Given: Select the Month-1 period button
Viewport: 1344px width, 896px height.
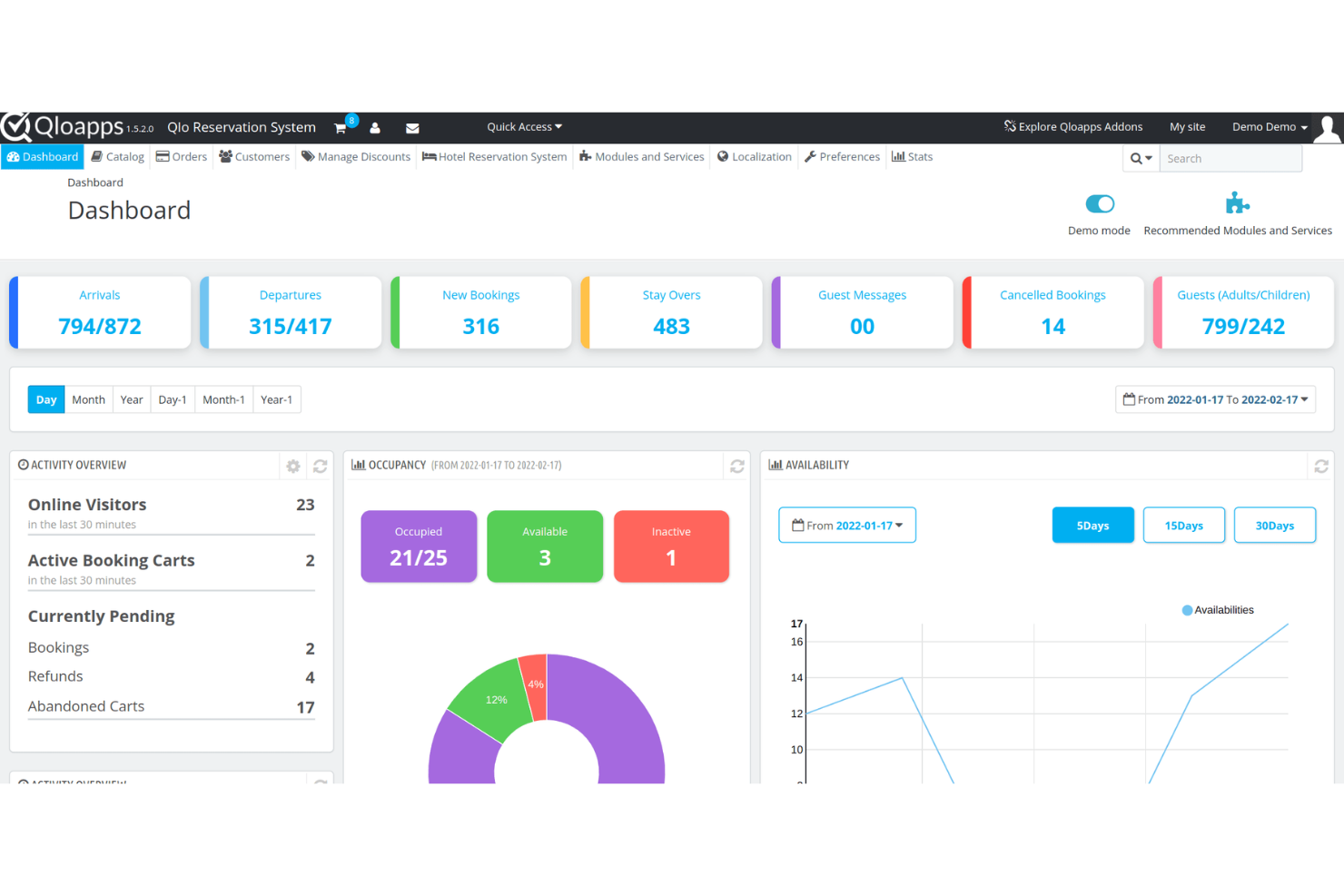Looking at the screenshot, I should click(x=223, y=399).
